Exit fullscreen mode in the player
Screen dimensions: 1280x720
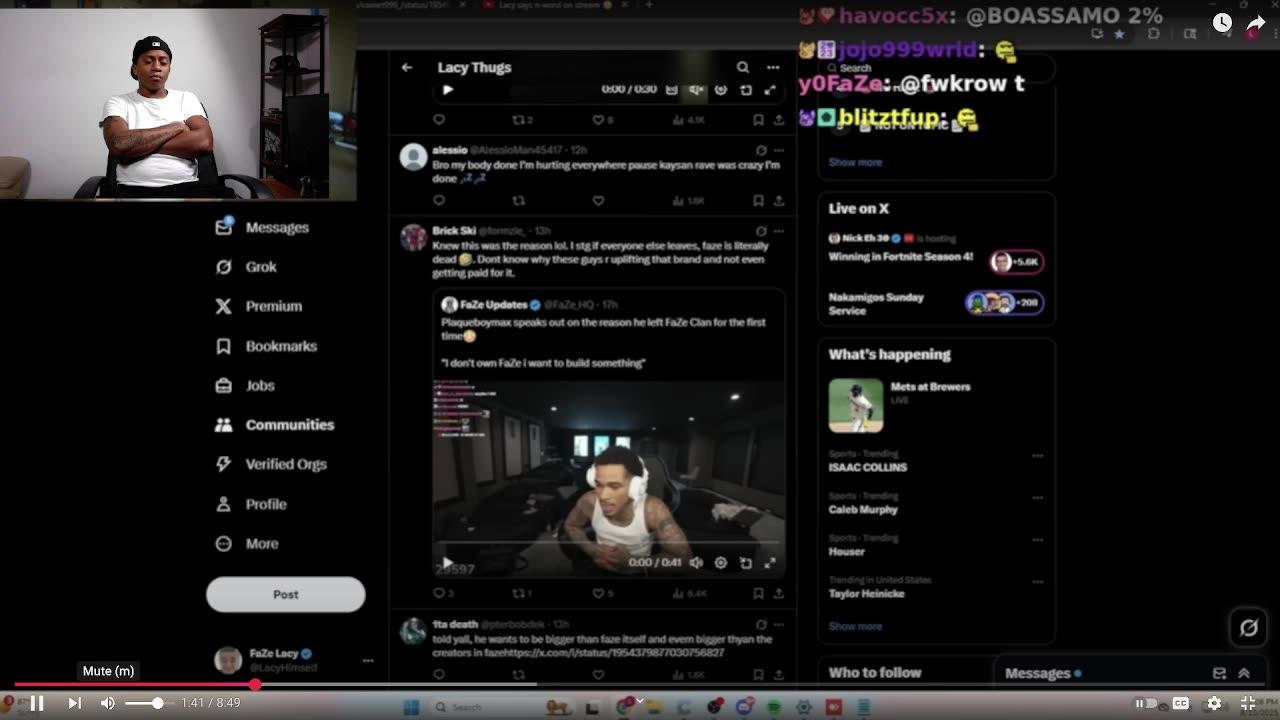tap(1248, 703)
